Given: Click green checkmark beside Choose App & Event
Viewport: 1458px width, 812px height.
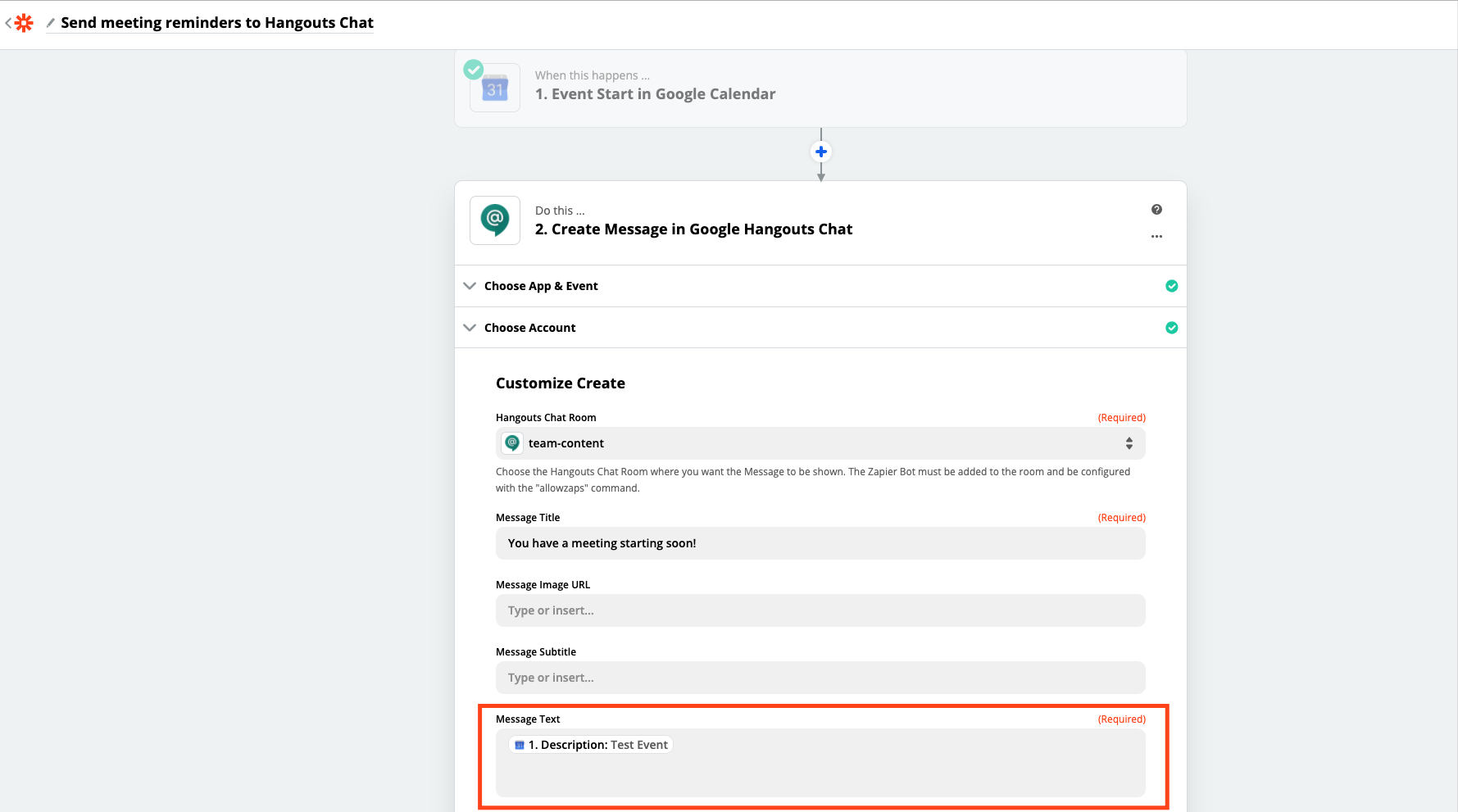Looking at the screenshot, I should [x=1172, y=286].
